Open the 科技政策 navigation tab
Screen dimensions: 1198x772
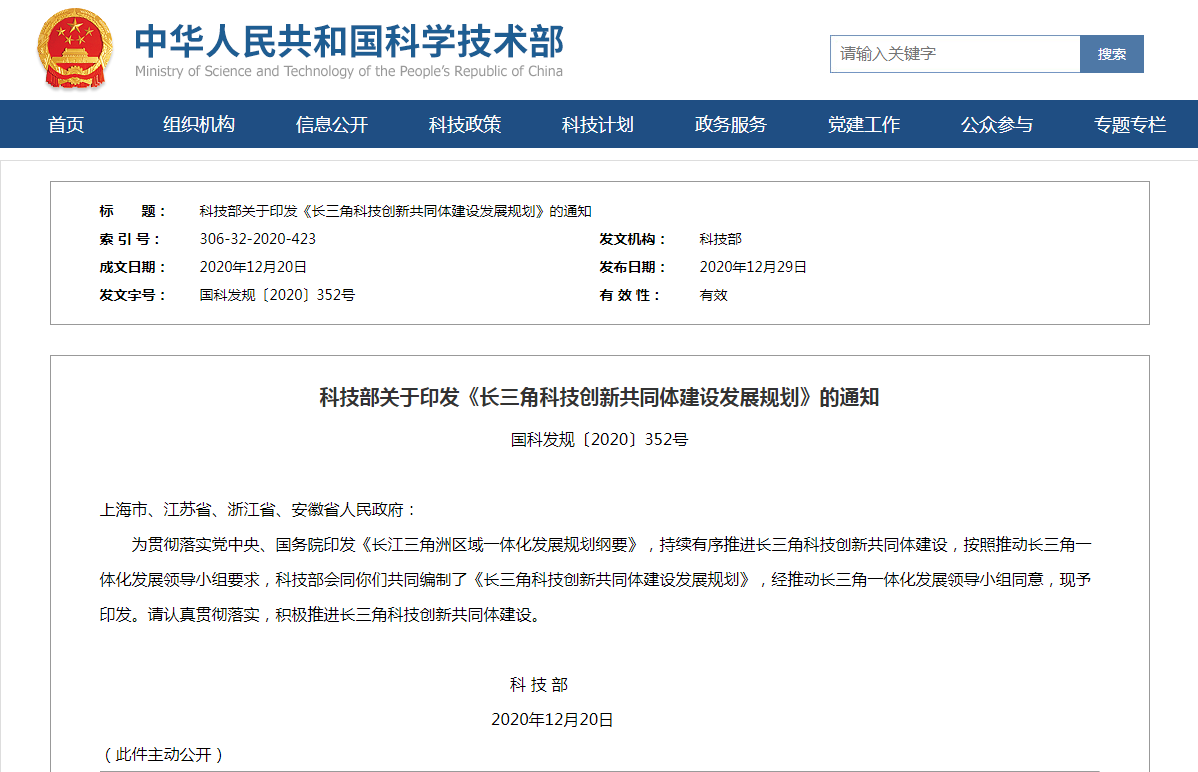(x=465, y=125)
